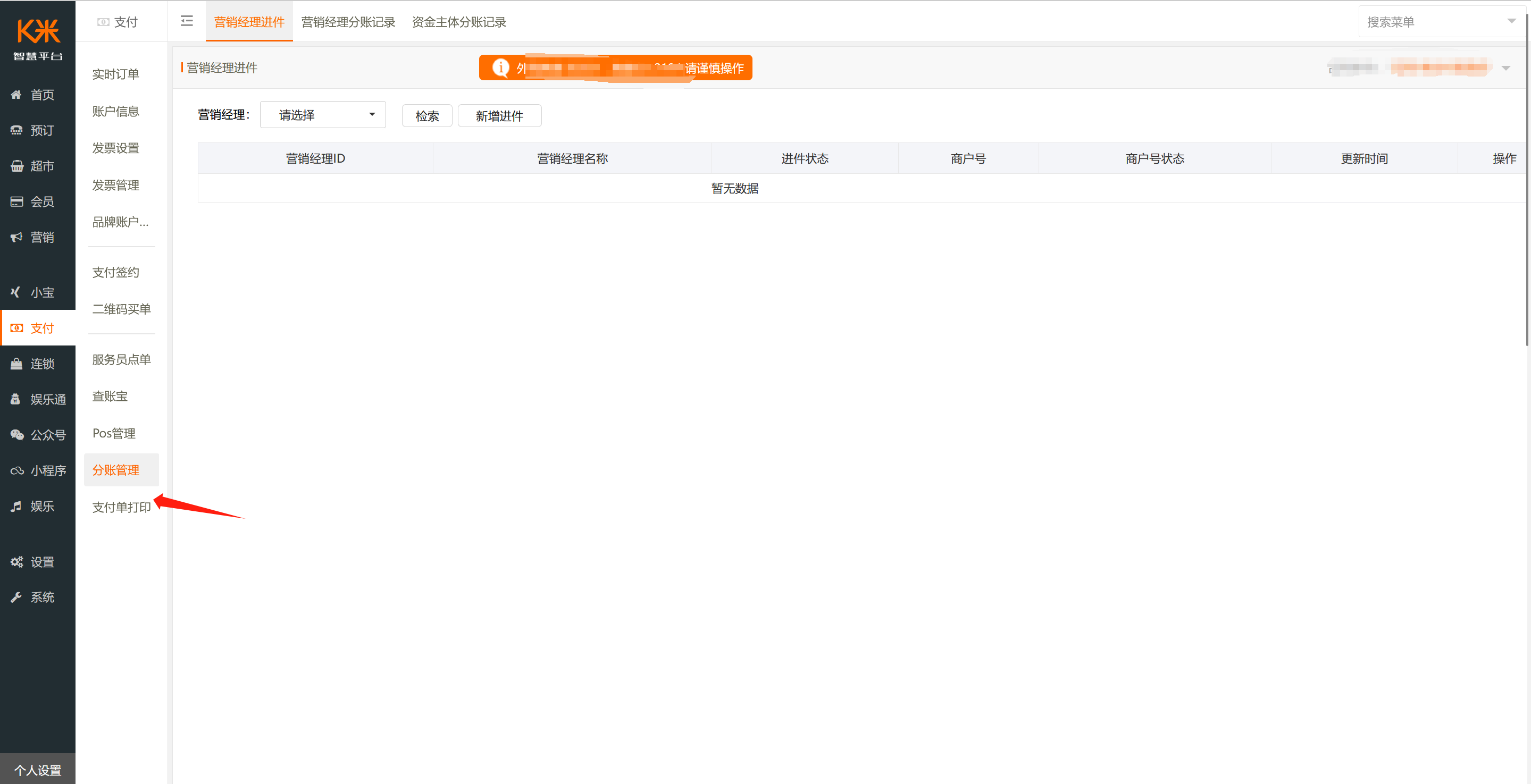Open Pos管理 submenu item
Viewport: 1531px width, 784px height.
pos(114,433)
